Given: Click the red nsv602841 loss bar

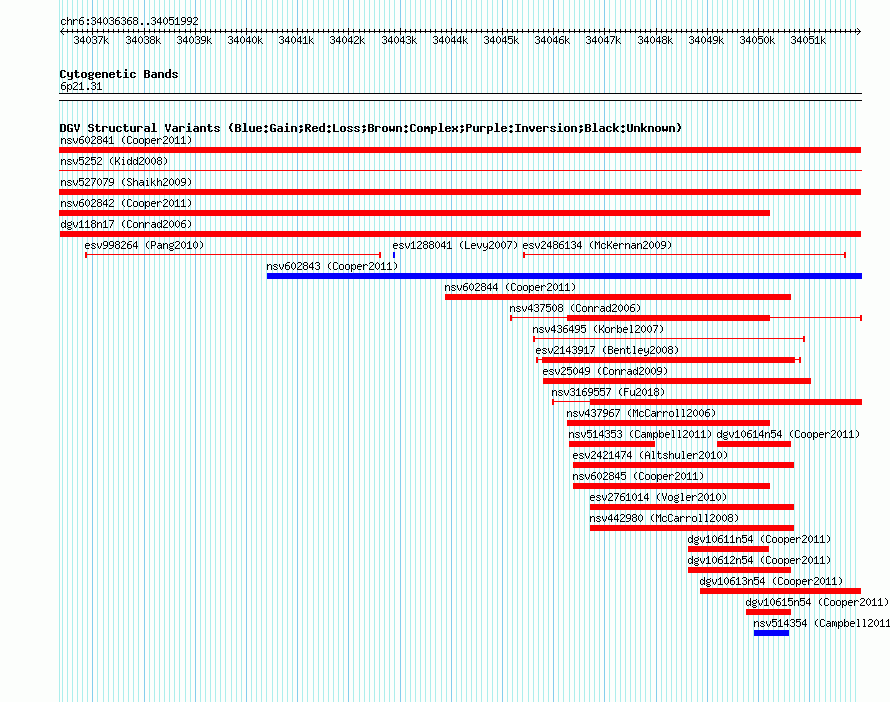Looking at the screenshot, I should [x=460, y=150].
